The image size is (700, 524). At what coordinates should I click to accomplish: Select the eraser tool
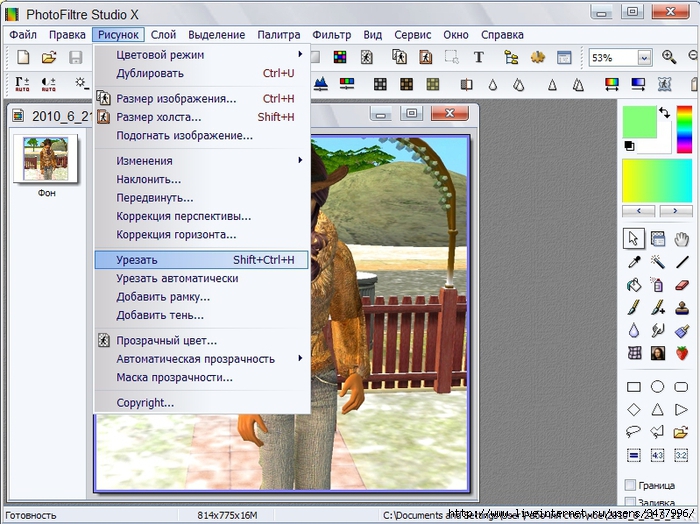[681, 285]
